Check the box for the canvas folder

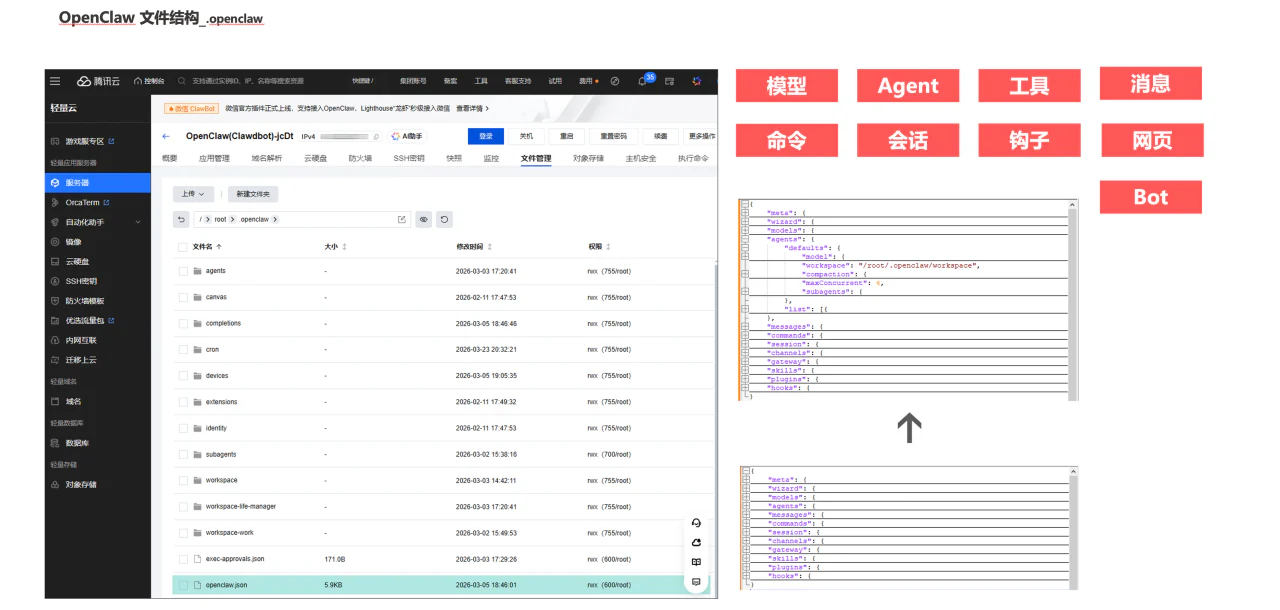[183, 297]
